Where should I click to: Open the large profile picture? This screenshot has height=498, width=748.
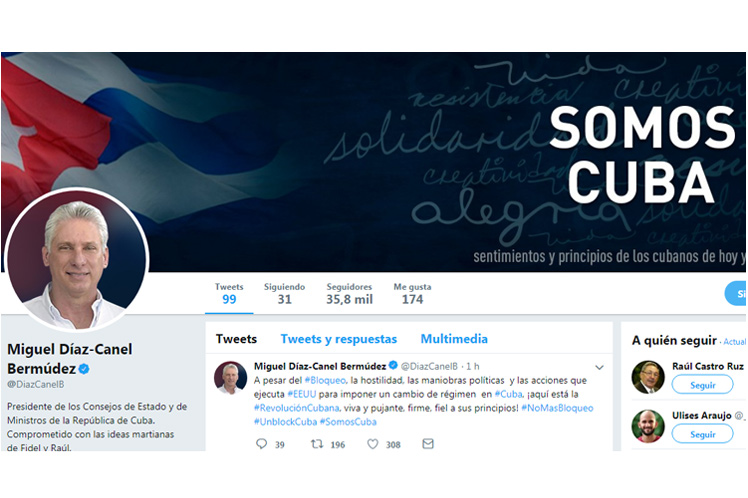[76, 259]
